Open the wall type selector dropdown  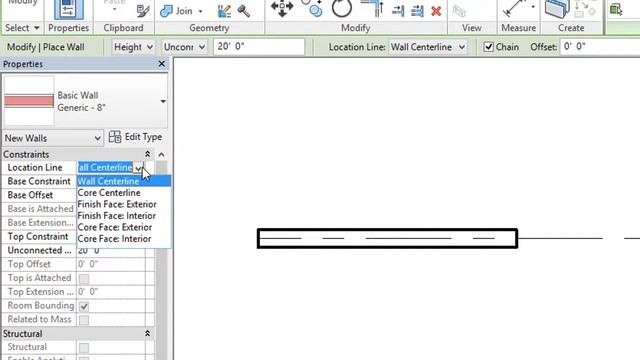(x=163, y=101)
